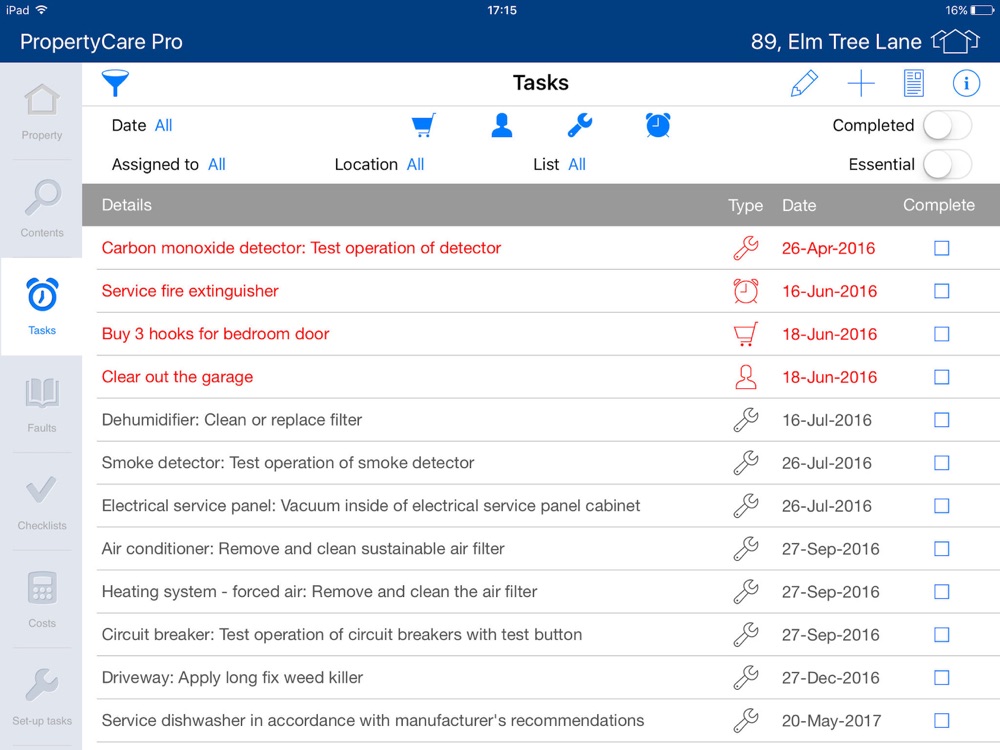The width and height of the screenshot is (1000, 750).
Task: Sort by the Details column header
Action: click(126, 205)
